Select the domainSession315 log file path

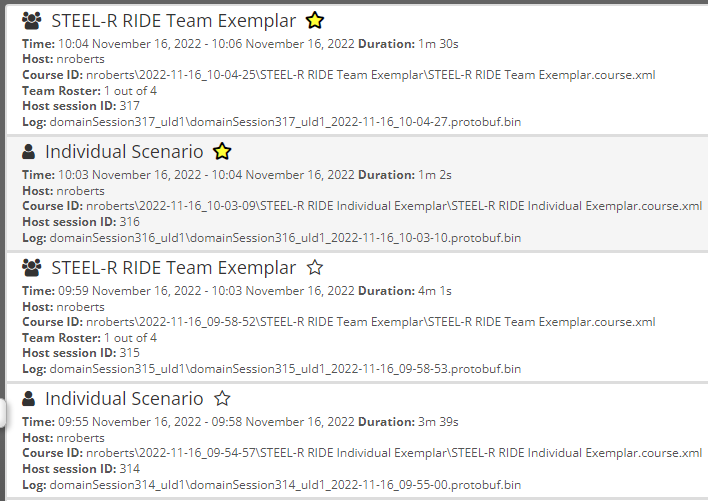pyautogui.click(x=285, y=369)
